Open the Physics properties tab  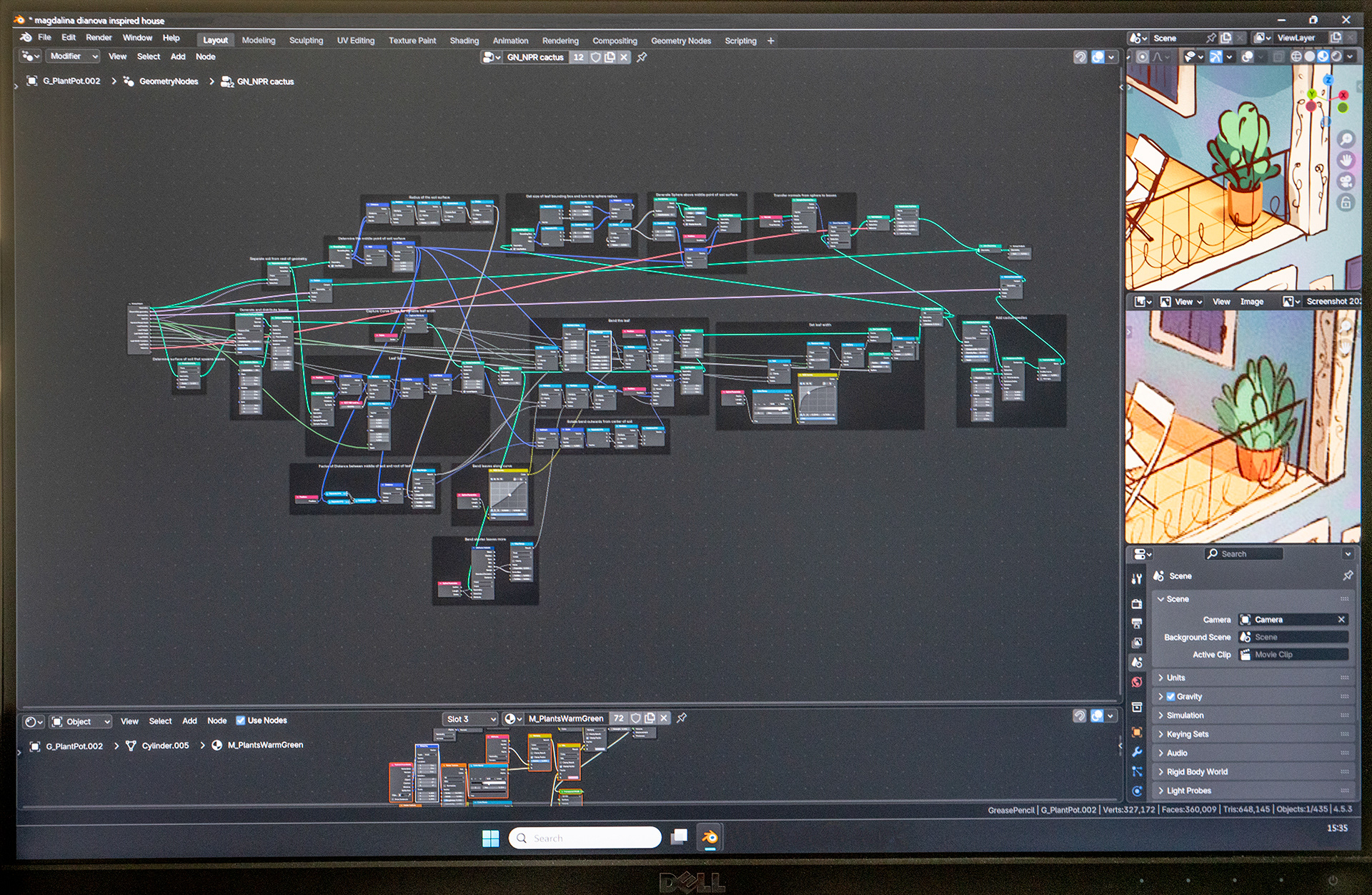(x=1137, y=791)
